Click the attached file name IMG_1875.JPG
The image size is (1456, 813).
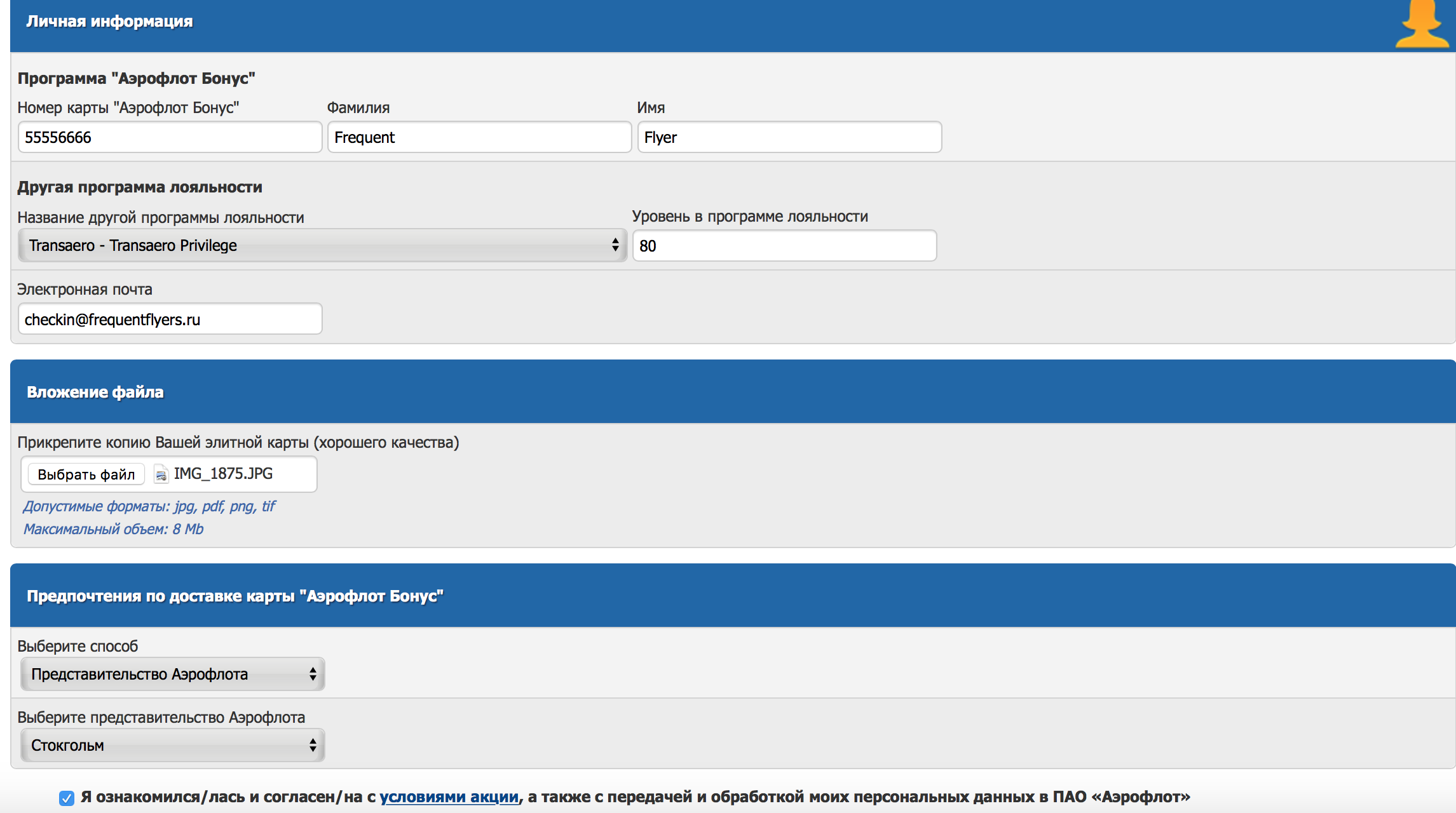pyautogui.click(x=223, y=474)
